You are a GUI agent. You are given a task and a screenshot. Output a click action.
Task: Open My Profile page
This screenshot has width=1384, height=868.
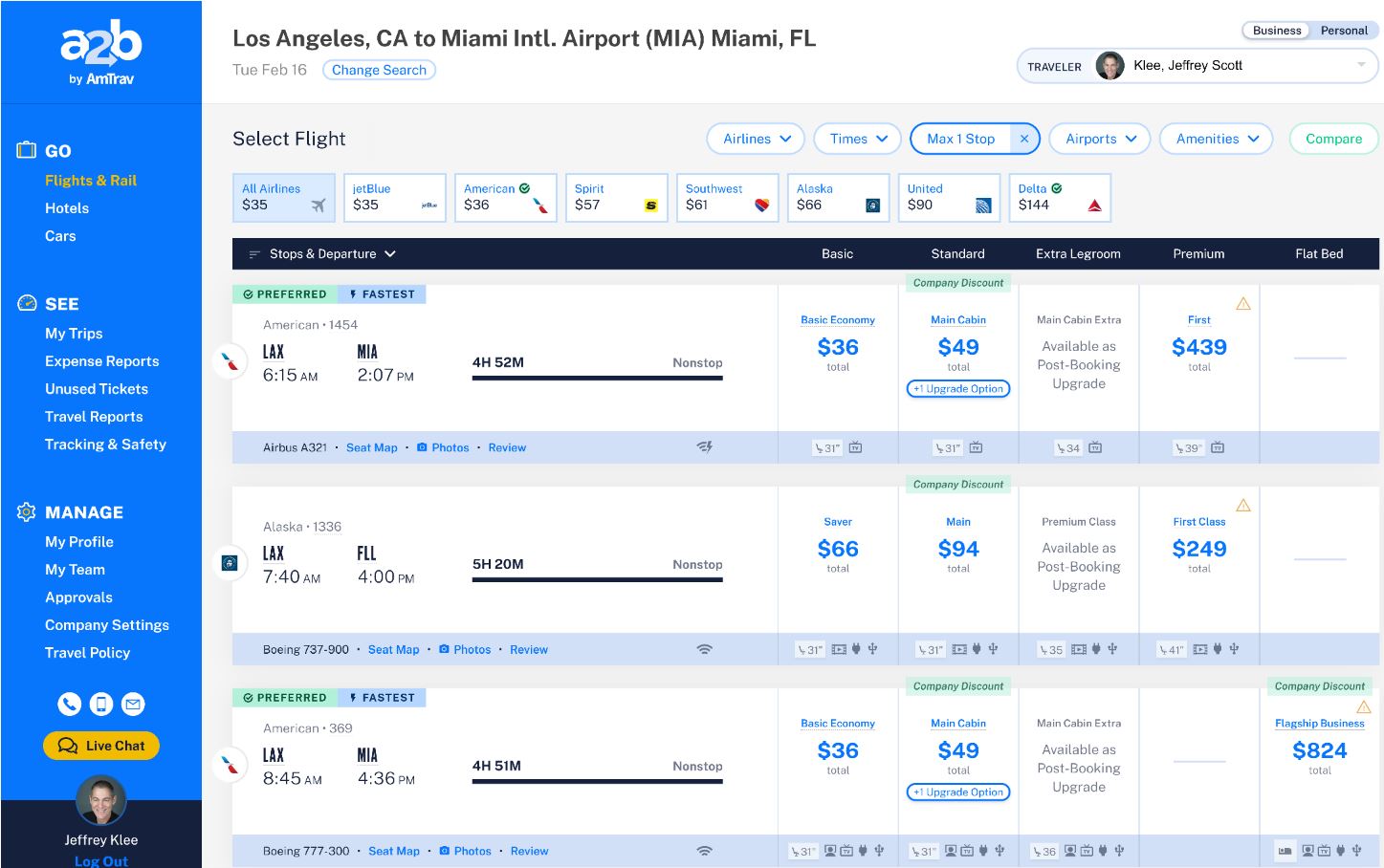click(79, 542)
